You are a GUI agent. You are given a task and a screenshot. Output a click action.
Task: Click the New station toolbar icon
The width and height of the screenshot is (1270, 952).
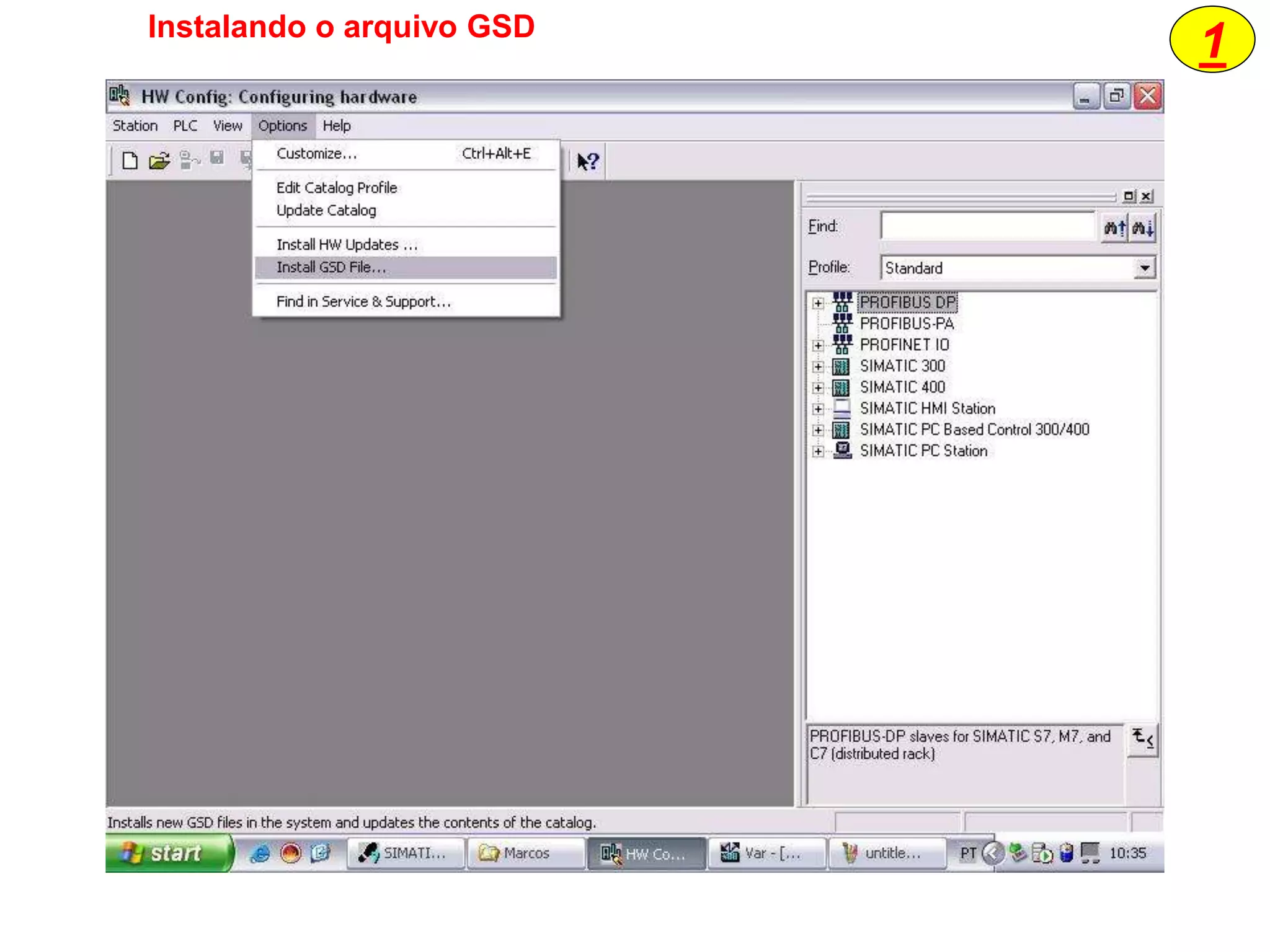[130, 161]
